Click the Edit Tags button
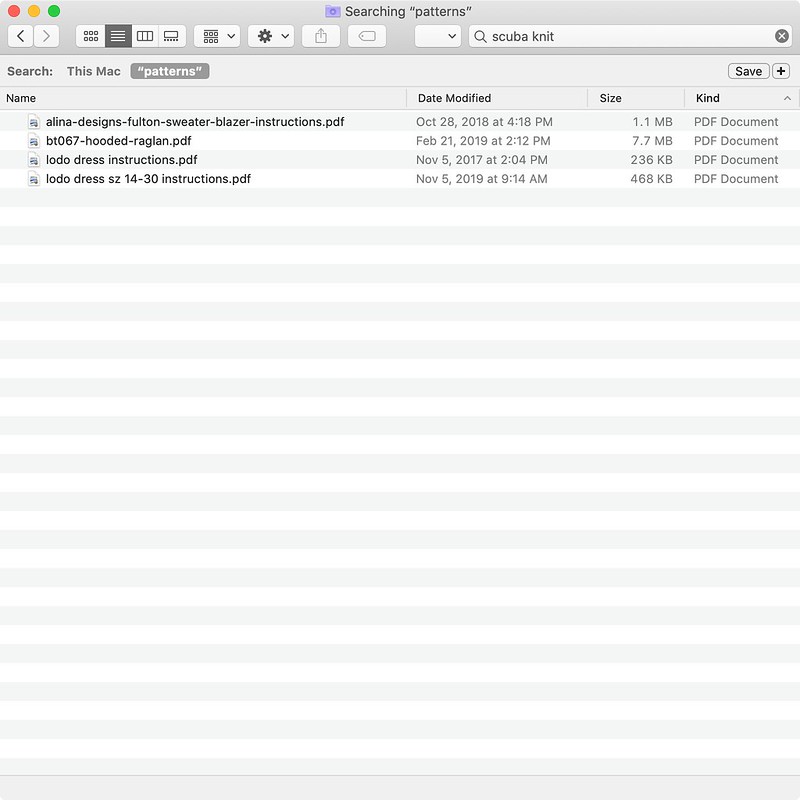The width and height of the screenshot is (800, 800). 367,36
